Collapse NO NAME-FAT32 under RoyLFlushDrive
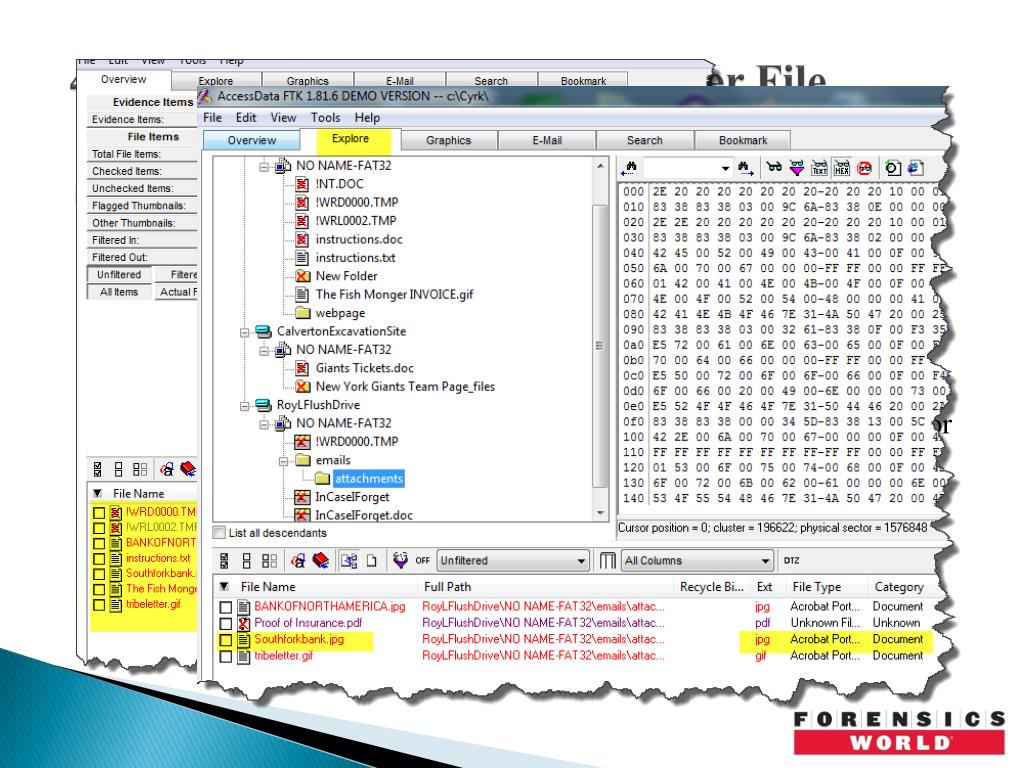 coord(263,424)
